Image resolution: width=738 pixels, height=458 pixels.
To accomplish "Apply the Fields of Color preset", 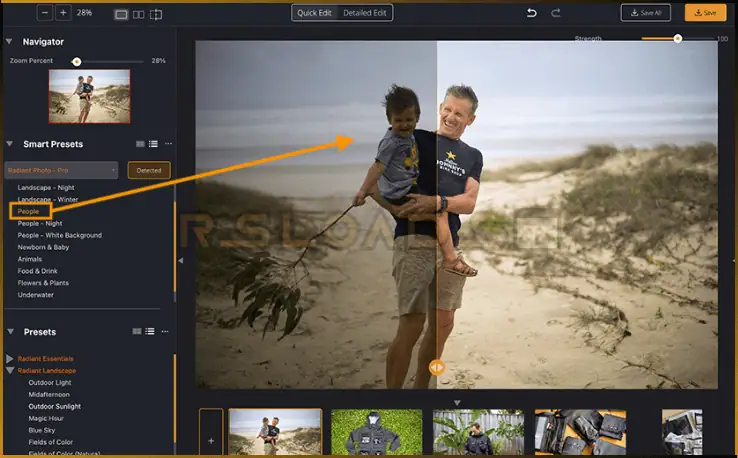I will tap(50, 442).
